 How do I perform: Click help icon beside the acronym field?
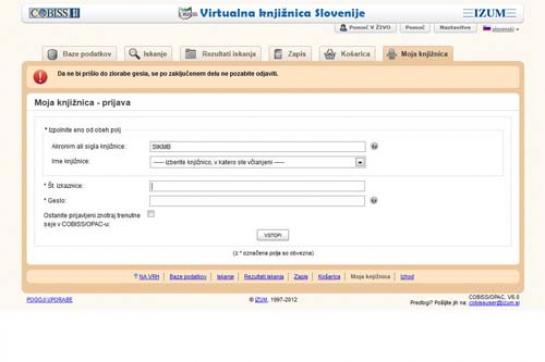click(x=374, y=146)
